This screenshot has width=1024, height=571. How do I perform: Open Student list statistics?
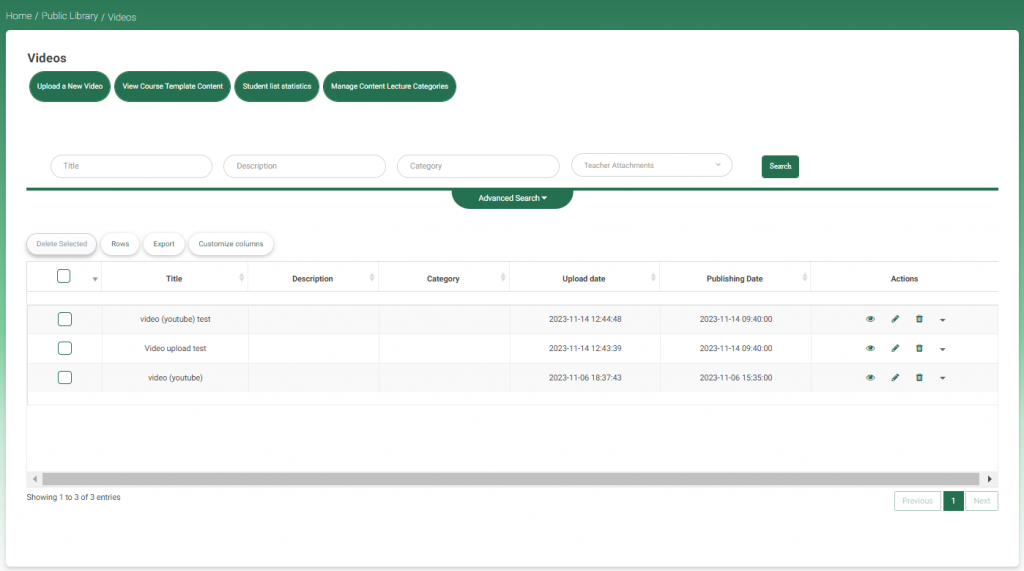[277, 86]
